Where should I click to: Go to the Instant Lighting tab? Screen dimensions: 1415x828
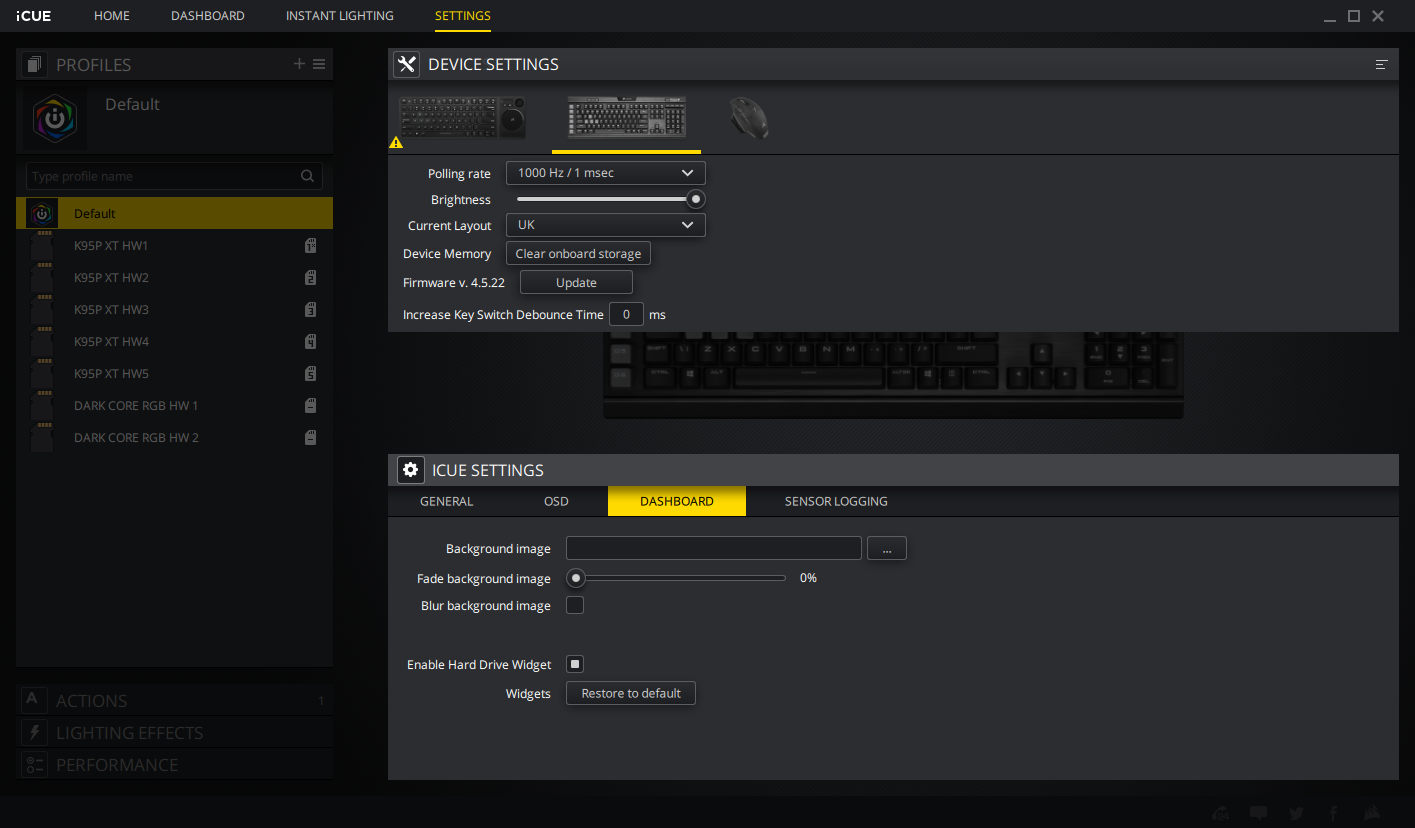pos(339,16)
